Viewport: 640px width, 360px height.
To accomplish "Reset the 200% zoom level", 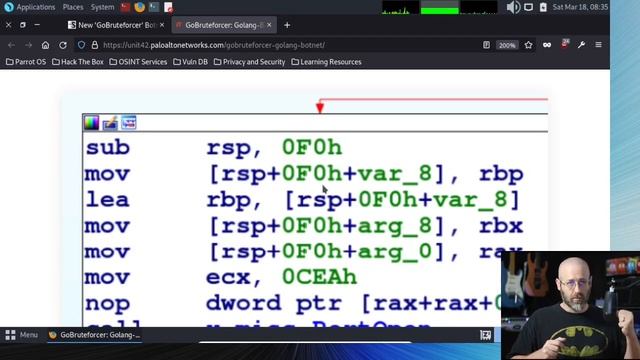I will 507,45.
